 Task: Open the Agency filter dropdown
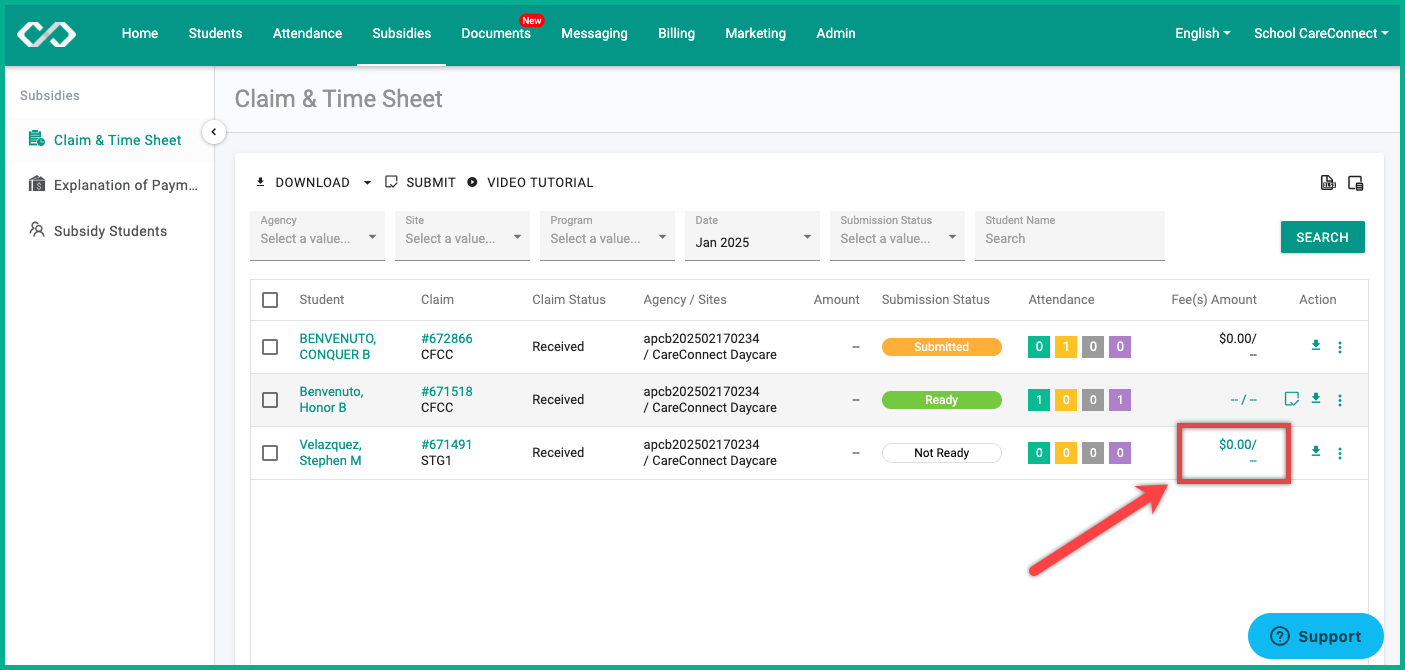click(317, 235)
